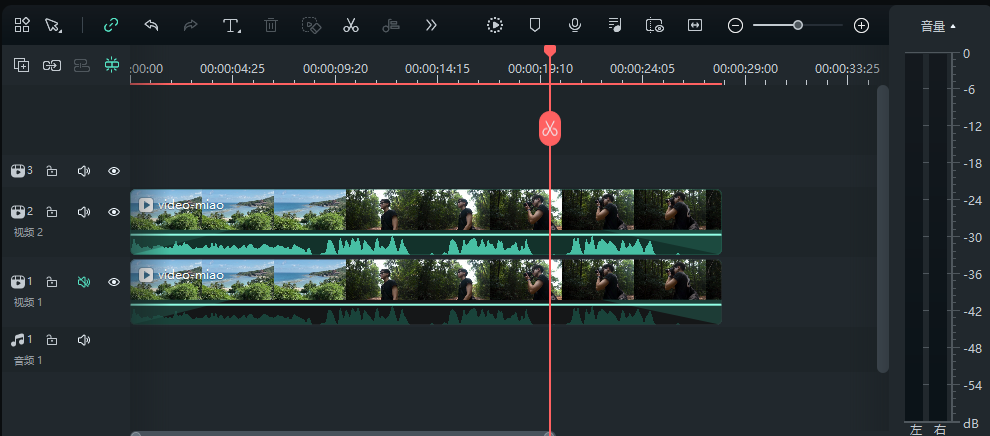Start voiceover recording with microphone icon
990x436 pixels.
575,25
